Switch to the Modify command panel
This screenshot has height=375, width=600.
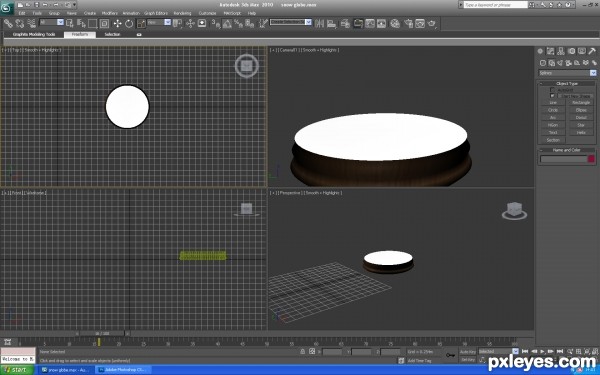tap(550, 51)
